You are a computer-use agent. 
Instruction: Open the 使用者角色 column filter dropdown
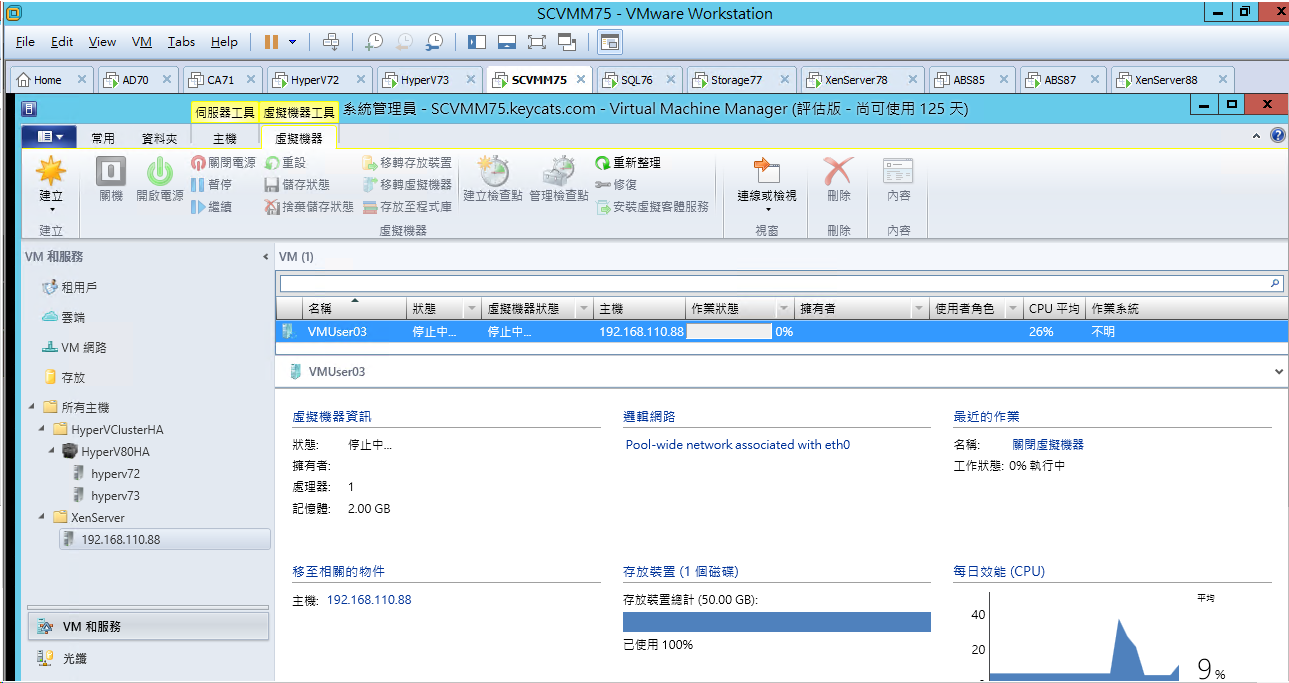pos(1014,309)
